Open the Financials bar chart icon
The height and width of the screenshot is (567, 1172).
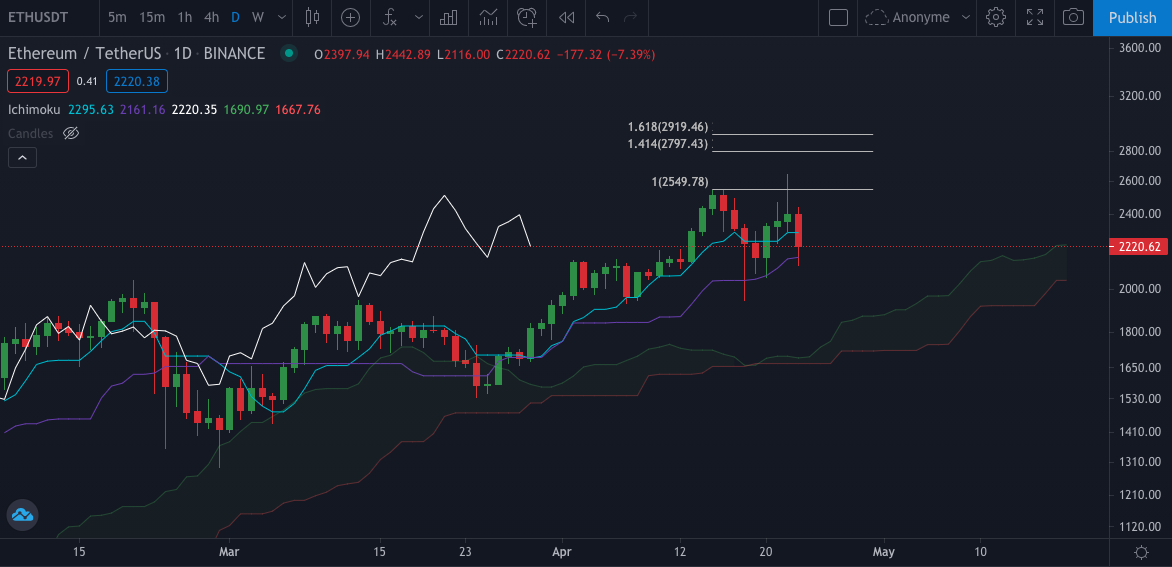pos(448,17)
